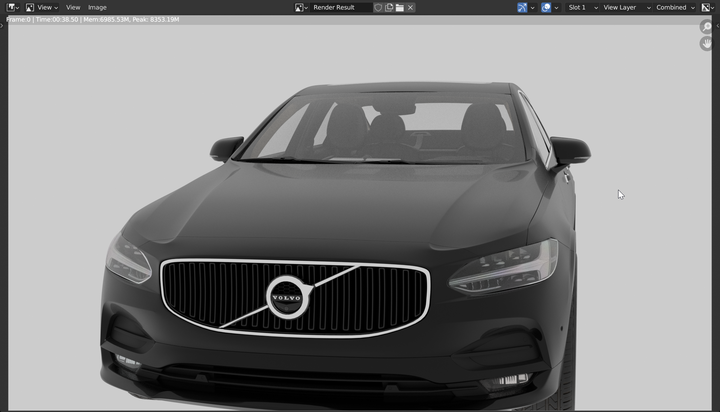
Task: Open the editor type selector
Action: click(x=12, y=7)
